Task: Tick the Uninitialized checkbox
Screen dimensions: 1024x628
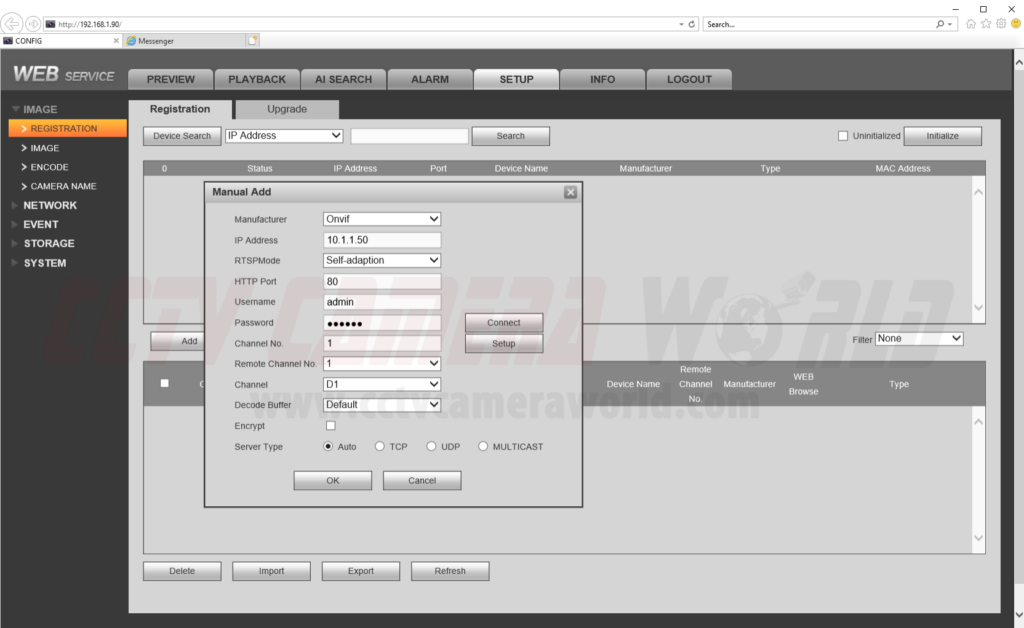Action: tap(843, 136)
